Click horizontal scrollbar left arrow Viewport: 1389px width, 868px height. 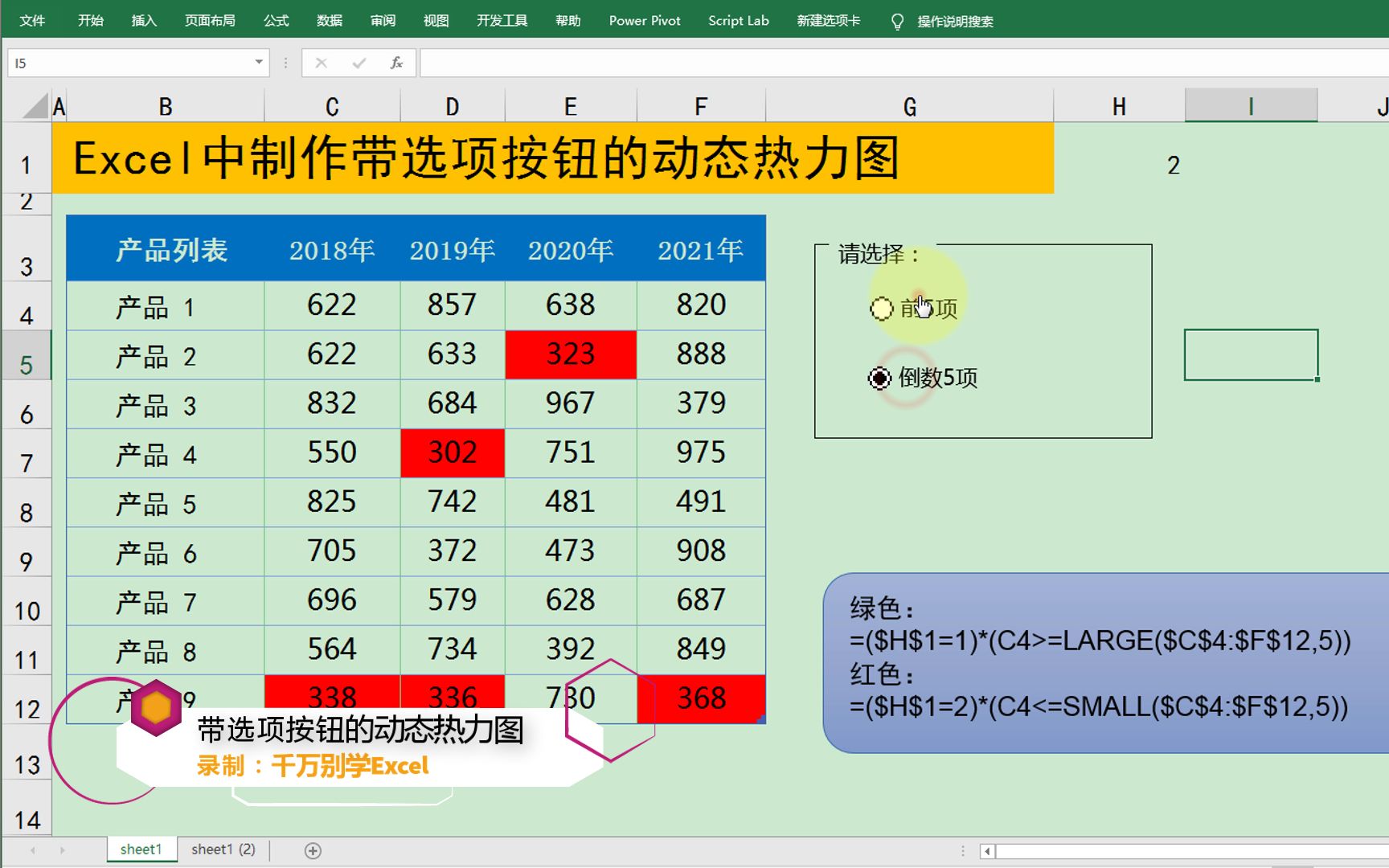click(x=987, y=851)
